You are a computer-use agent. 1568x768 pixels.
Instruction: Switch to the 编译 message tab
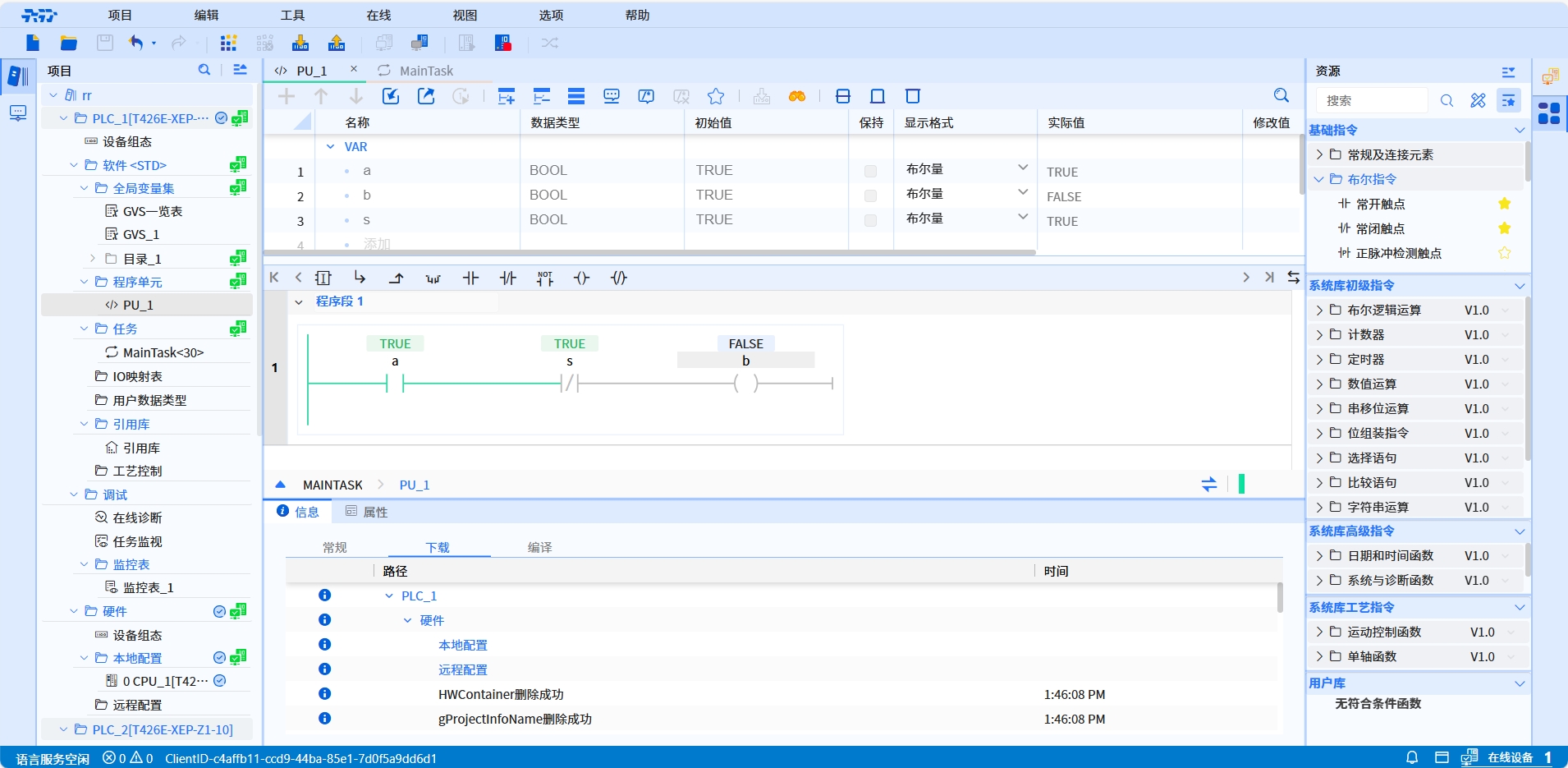[539, 548]
